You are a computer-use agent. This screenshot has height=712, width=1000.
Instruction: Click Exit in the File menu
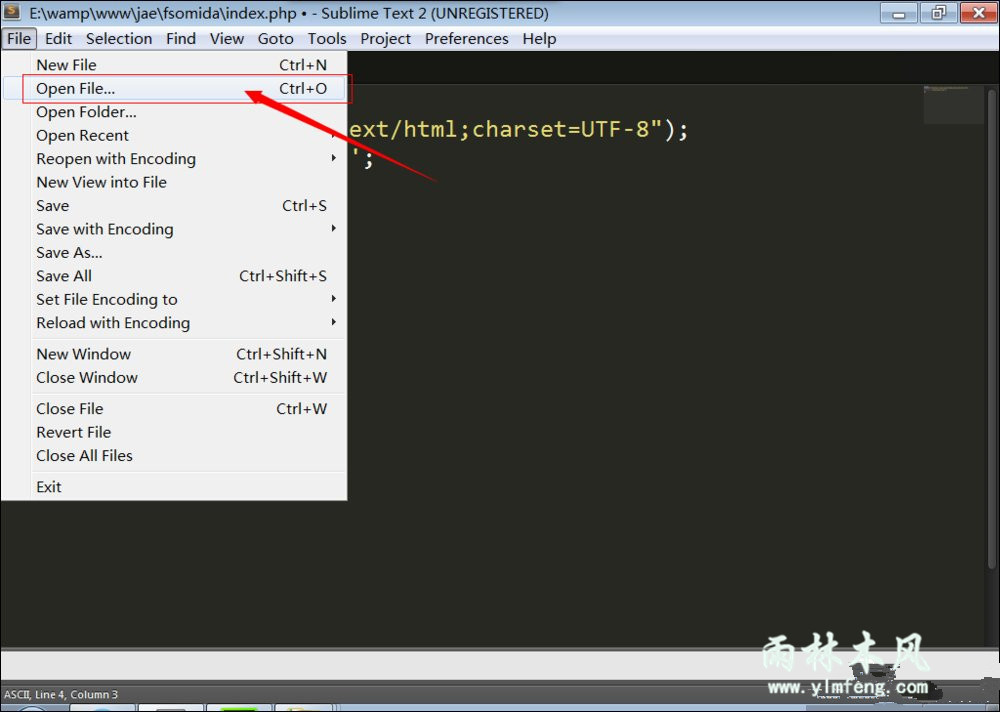174,487
